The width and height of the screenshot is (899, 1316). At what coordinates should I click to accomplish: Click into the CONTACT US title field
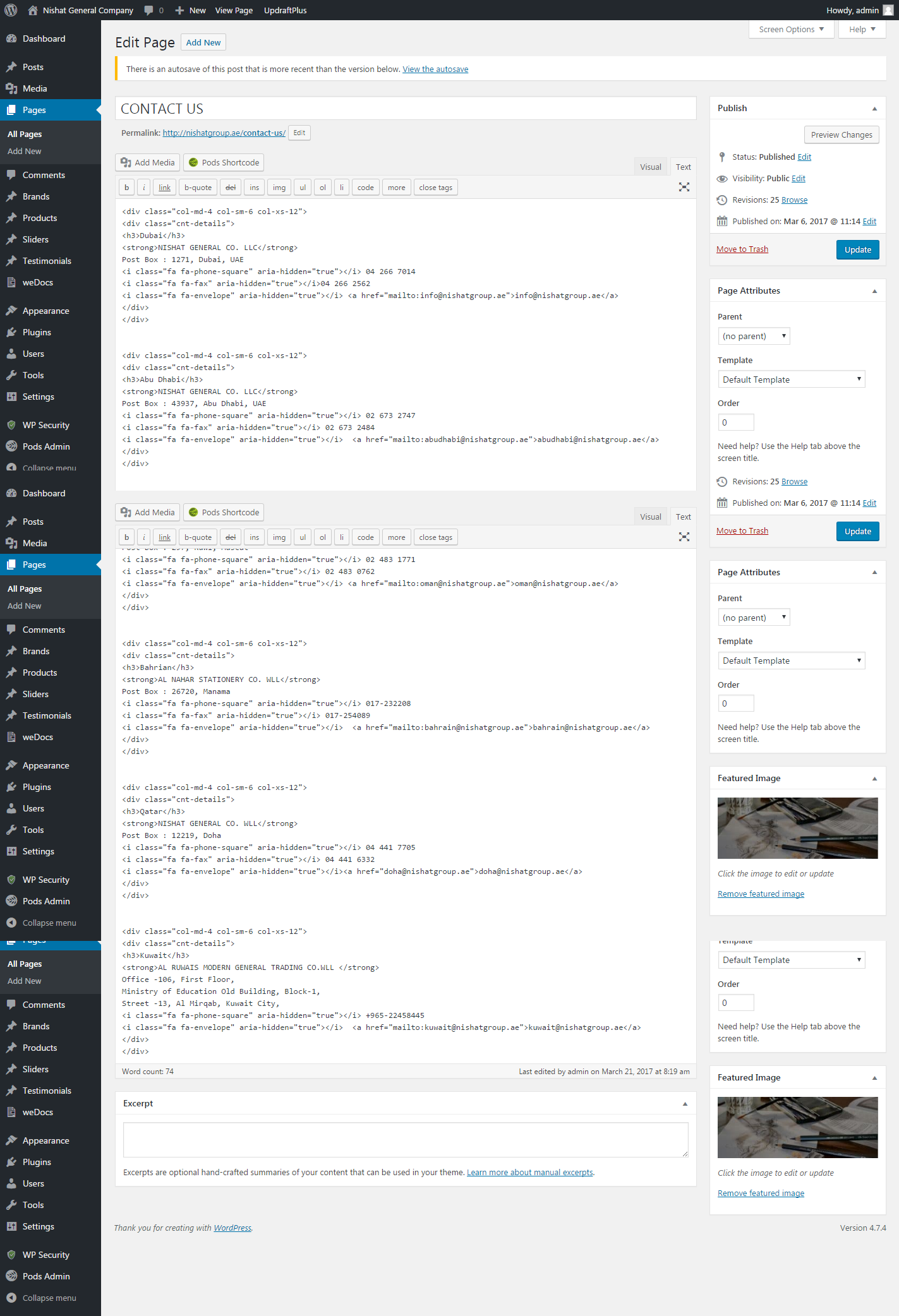click(406, 109)
